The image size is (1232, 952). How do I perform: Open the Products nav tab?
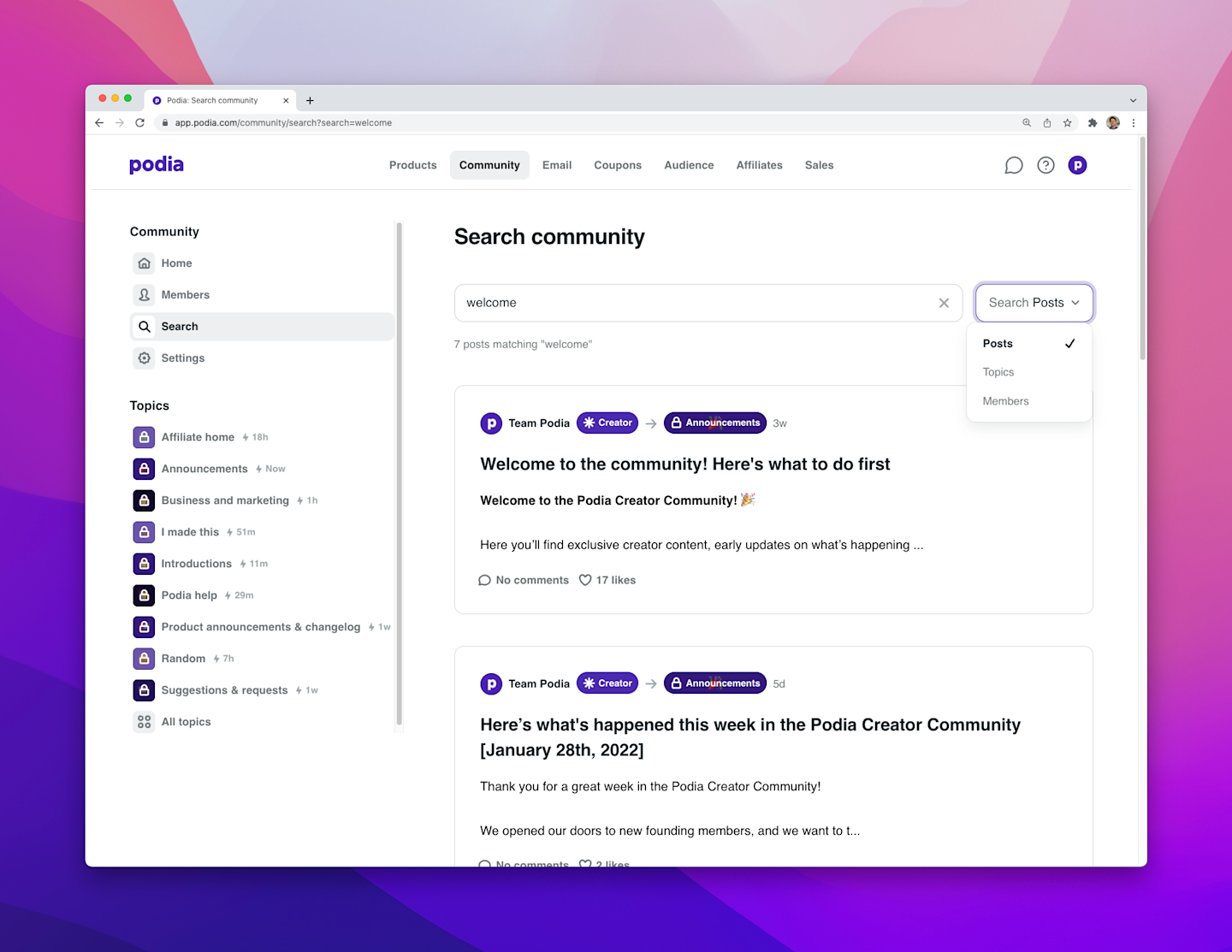[x=413, y=165]
